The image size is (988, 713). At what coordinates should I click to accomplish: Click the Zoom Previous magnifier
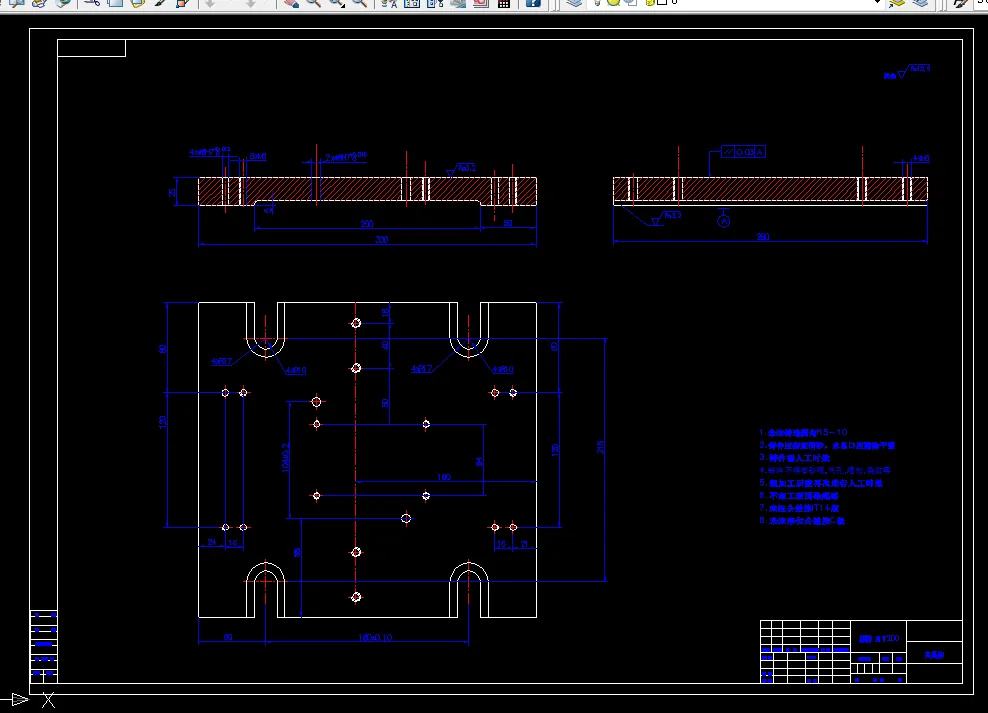pyautogui.click(x=360, y=3)
